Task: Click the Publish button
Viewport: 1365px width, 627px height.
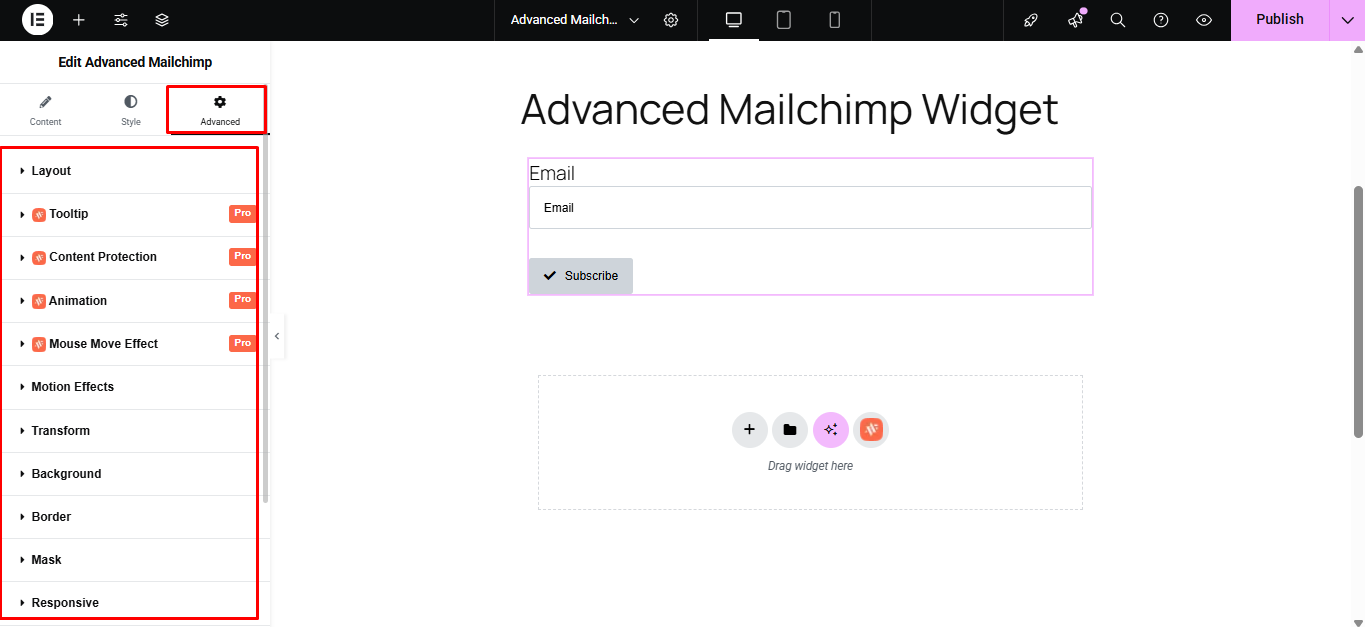Action: pyautogui.click(x=1279, y=20)
